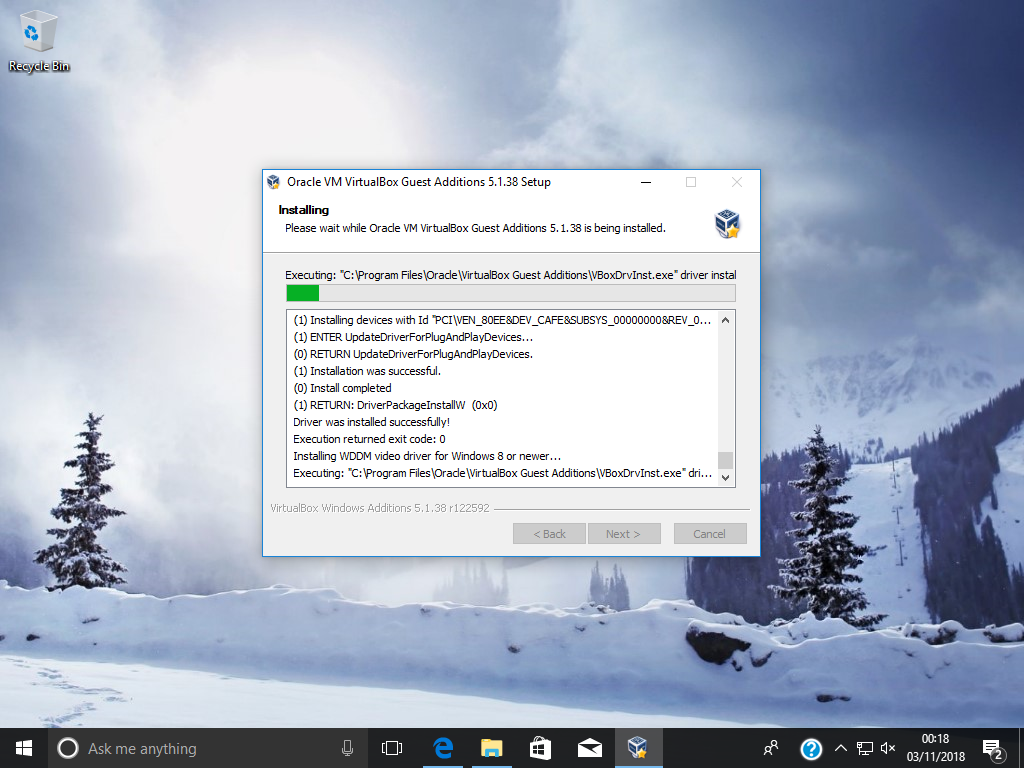Open the Microsoft Store taskbar icon
1024x768 pixels.
540,748
